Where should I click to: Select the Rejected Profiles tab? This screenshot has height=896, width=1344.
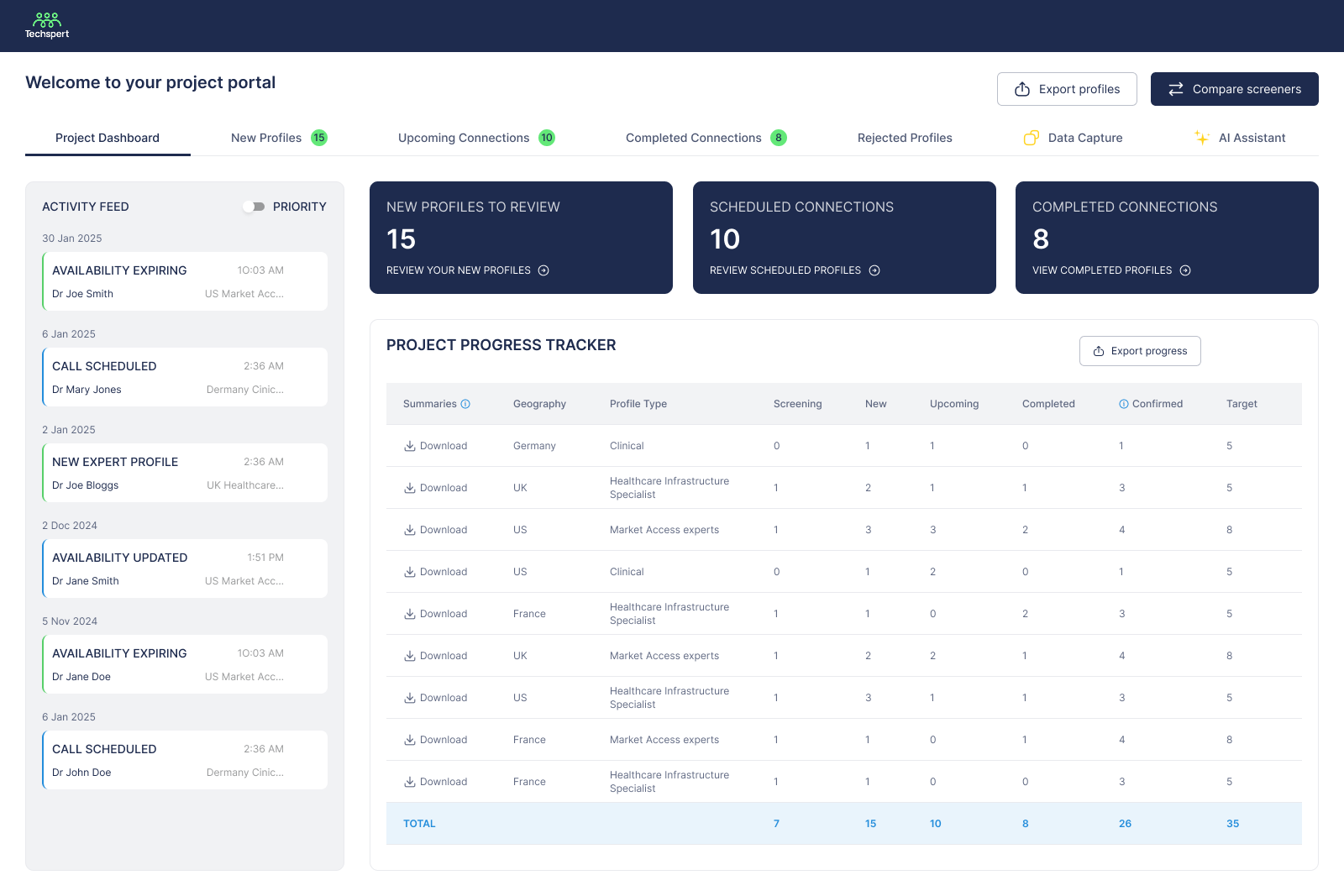pyautogui.click(x=905, y=138)
